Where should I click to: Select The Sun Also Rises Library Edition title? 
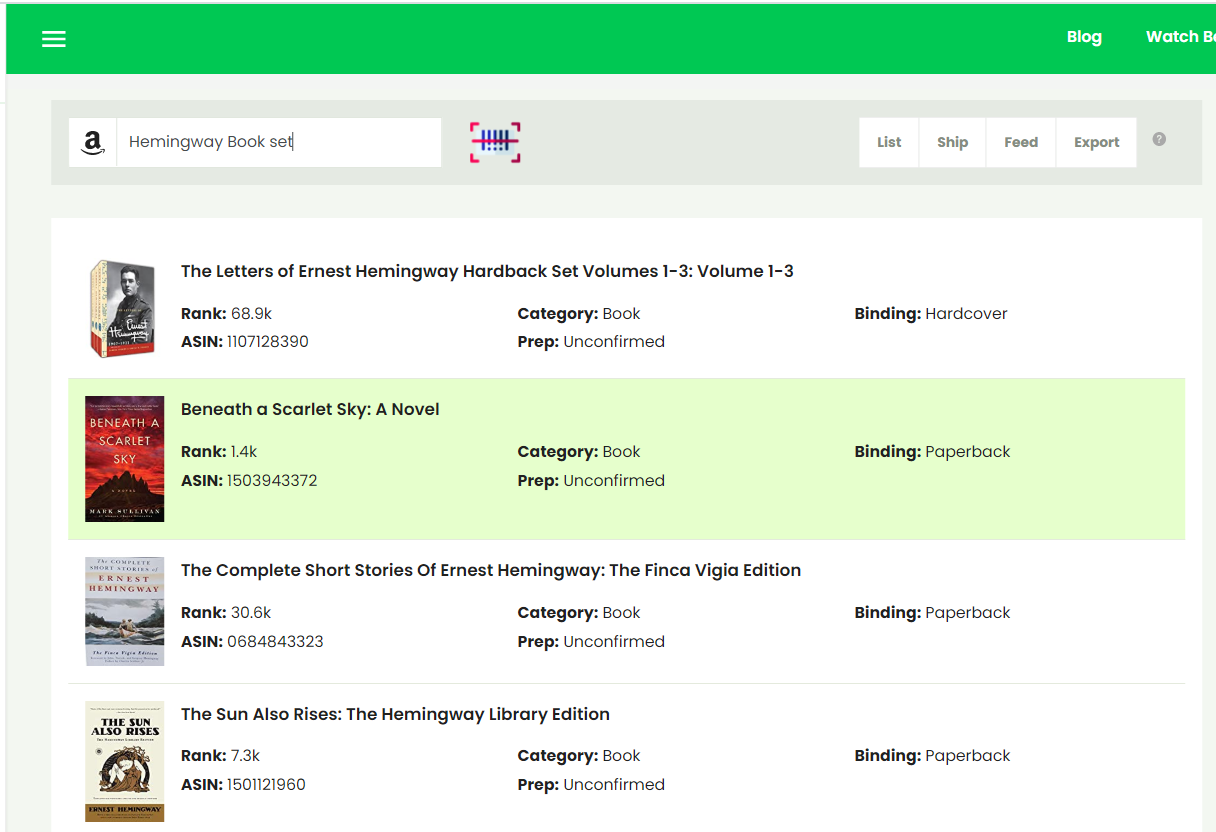click(x=395, y=714)
